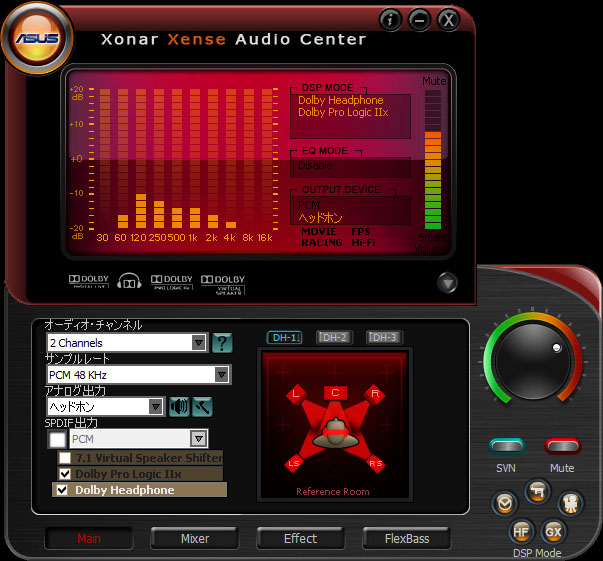Select the C center speaker in diagram
The height and width of the screenshot is (561, 603).
click(x=335, y=393)
